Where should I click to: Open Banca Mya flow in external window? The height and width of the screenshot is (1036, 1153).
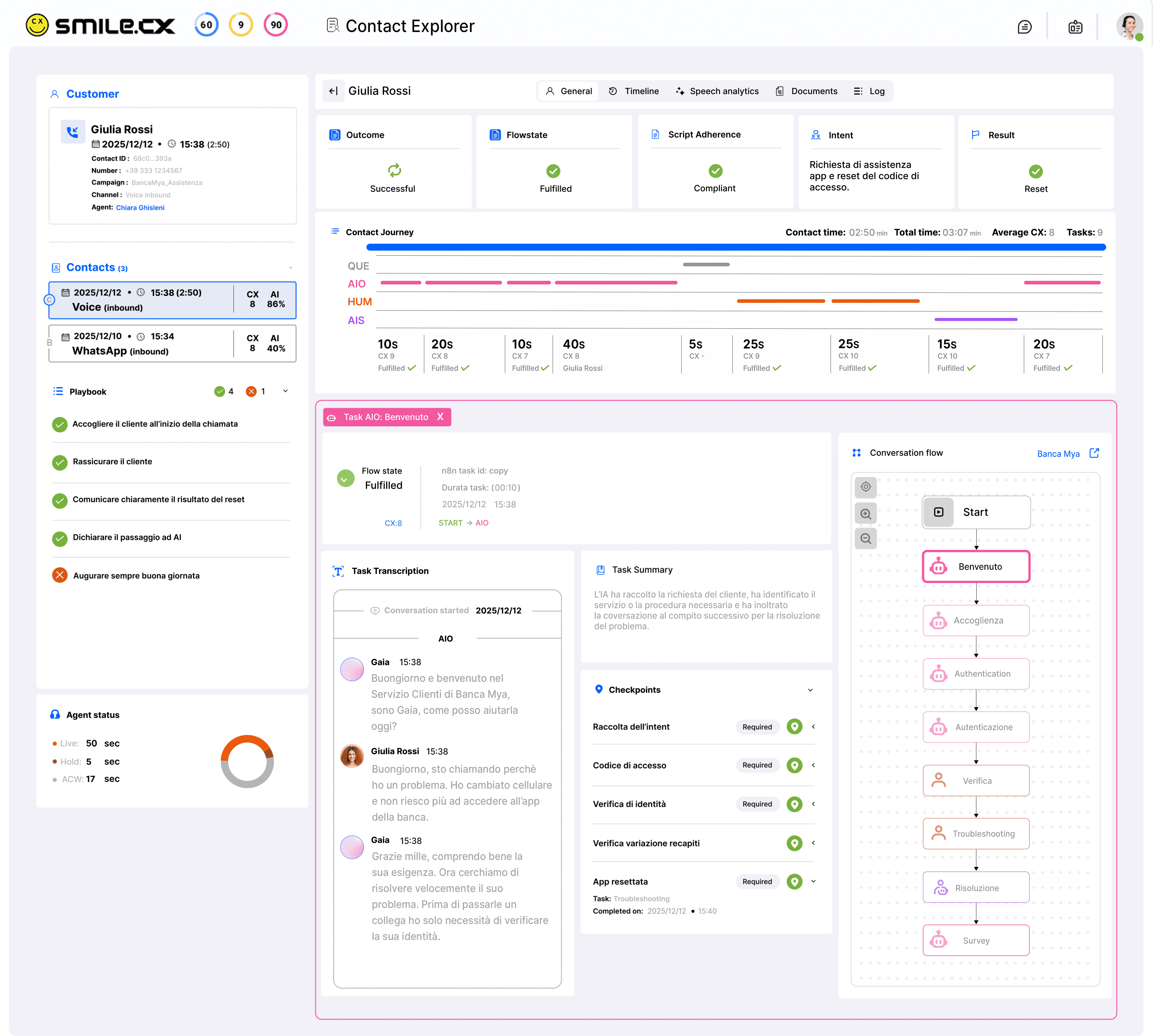1094,453
